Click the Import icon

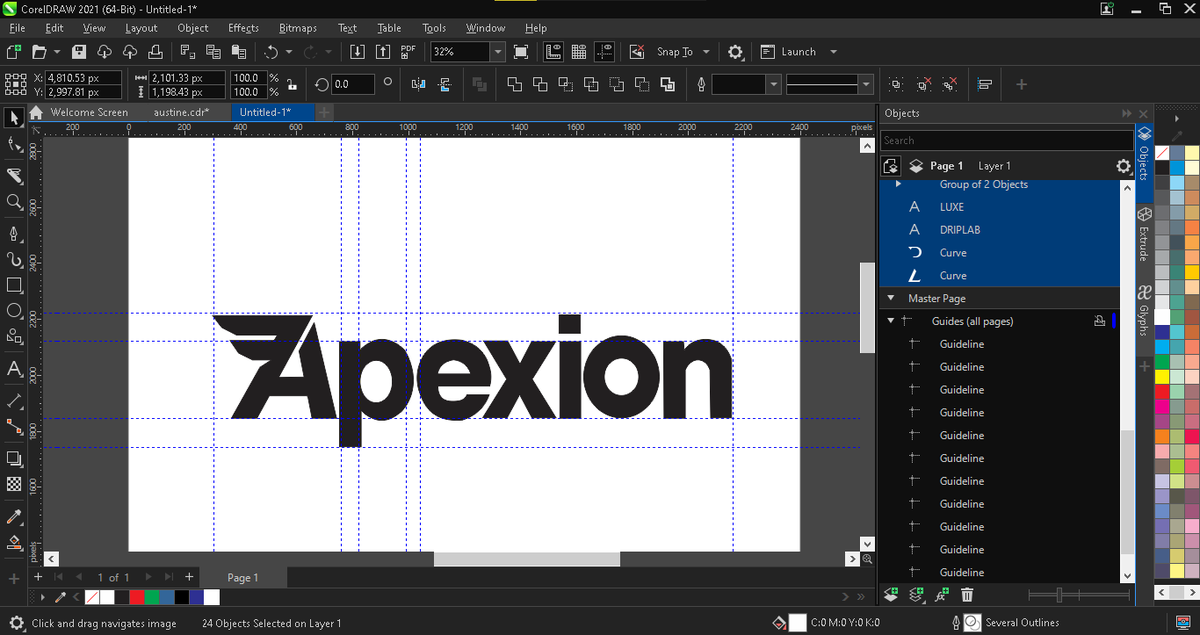tap(358, 52)
